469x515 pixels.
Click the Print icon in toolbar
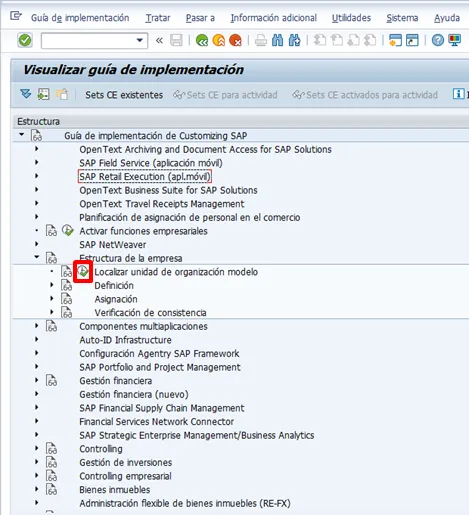[x=261, y=41]
